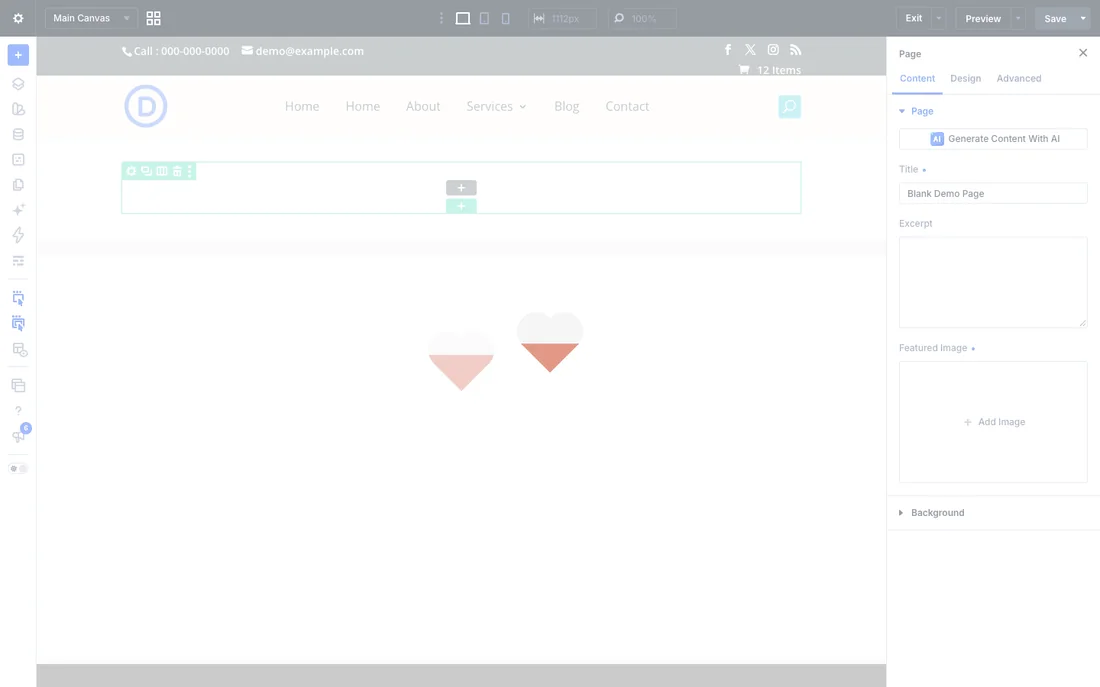Click the RSS feed icon in header

795,50
